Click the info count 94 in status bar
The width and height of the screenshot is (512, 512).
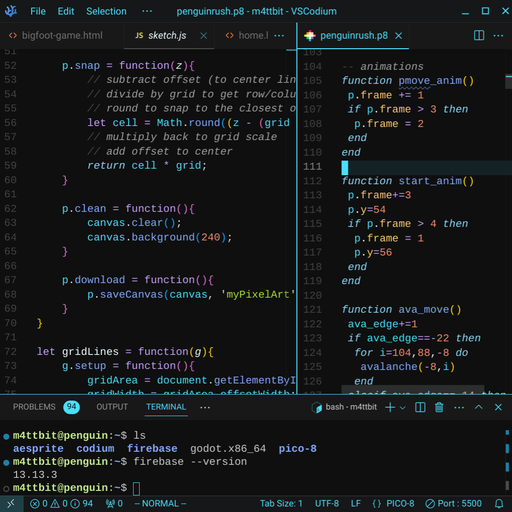click(82, 503)
